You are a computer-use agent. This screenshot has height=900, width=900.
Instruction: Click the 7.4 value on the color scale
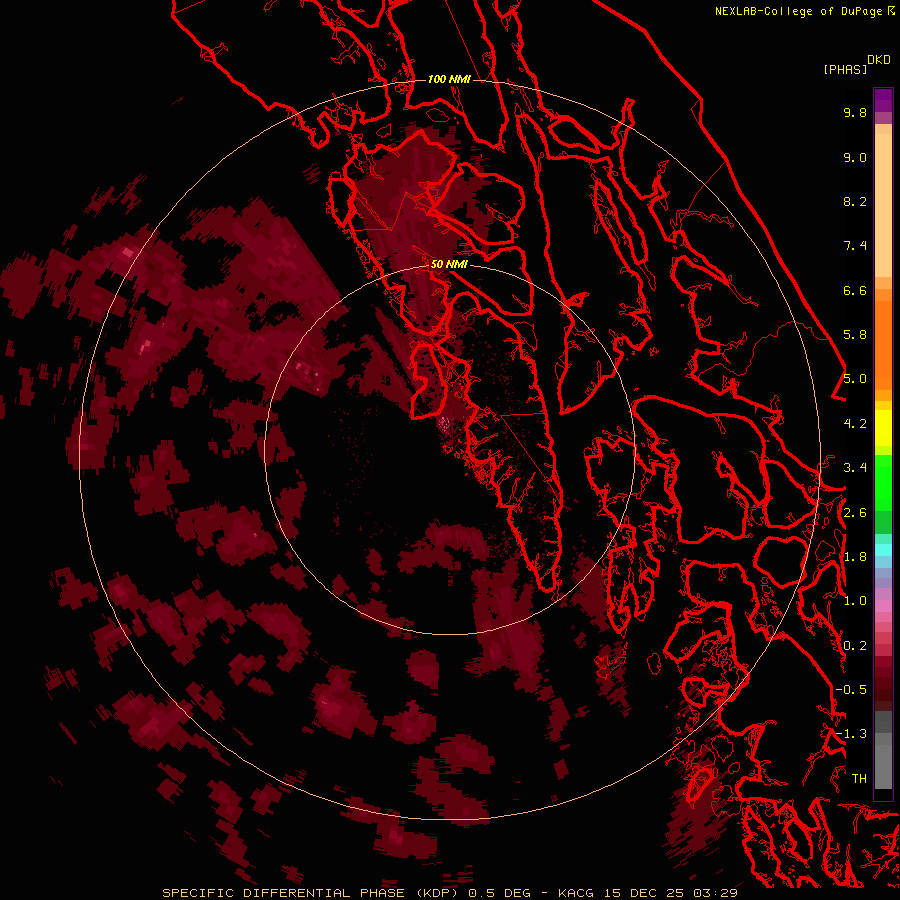click(855, 246)
